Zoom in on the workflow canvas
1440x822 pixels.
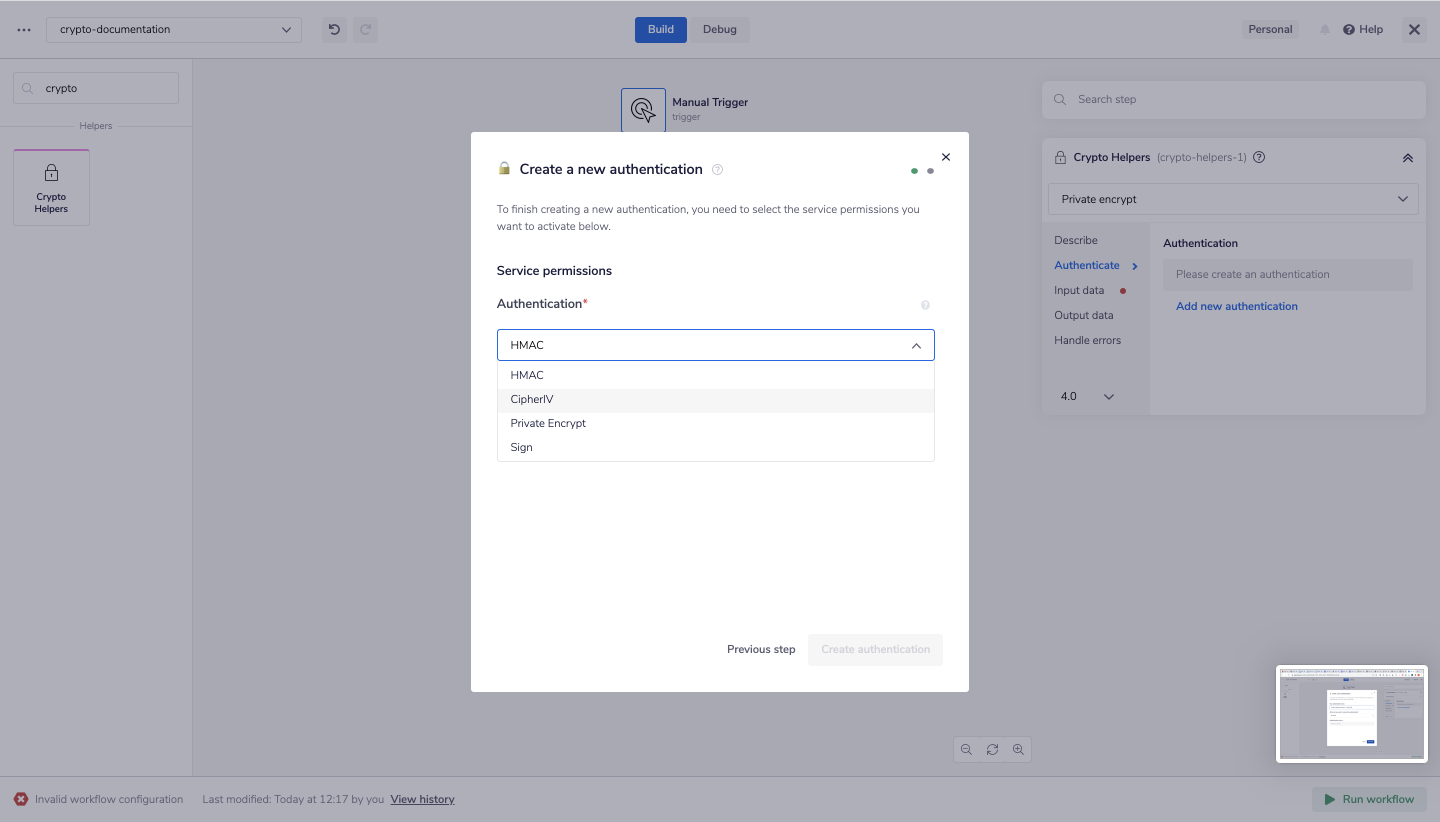coord(1018,749)
